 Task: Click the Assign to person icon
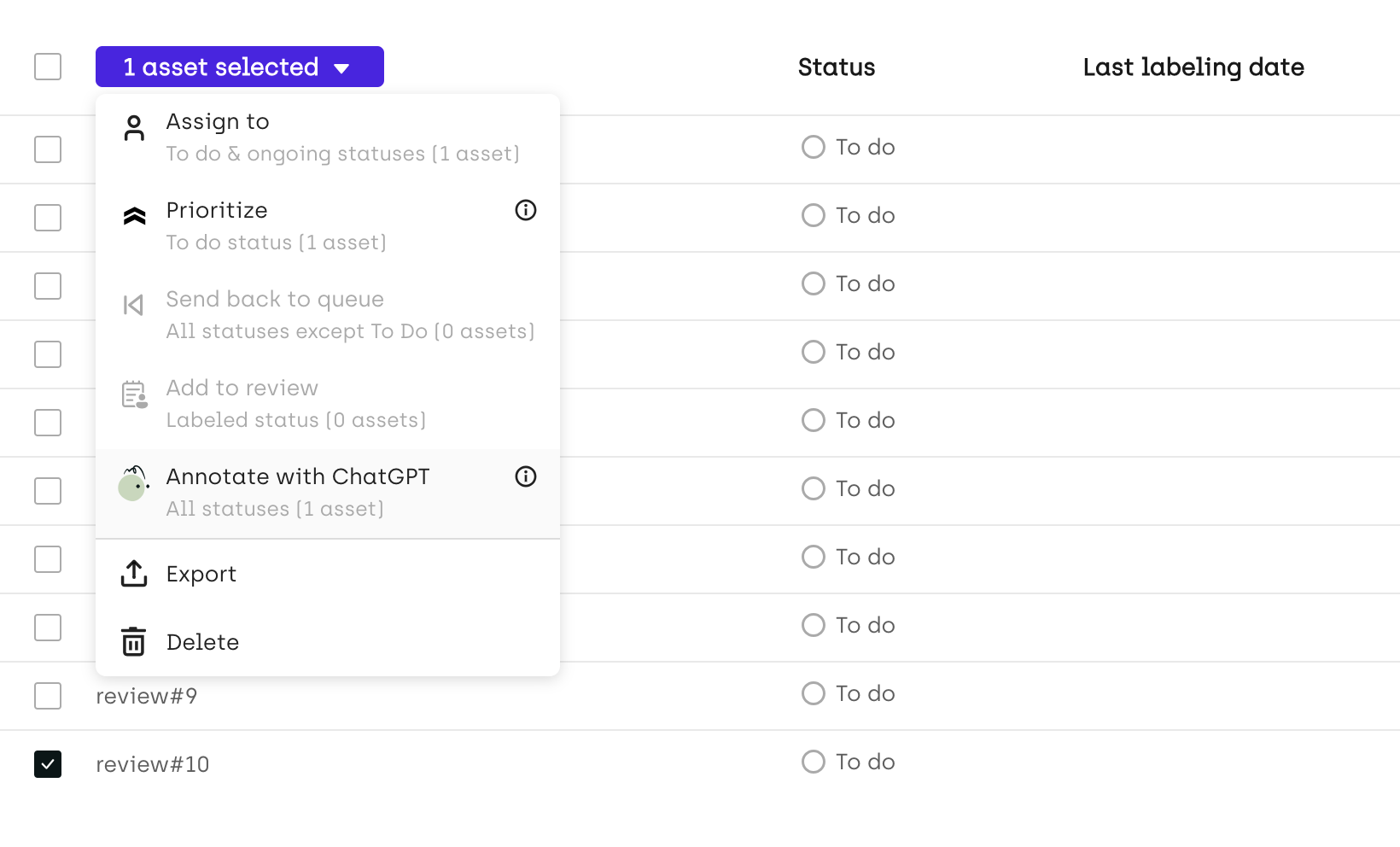coord(134,128)
